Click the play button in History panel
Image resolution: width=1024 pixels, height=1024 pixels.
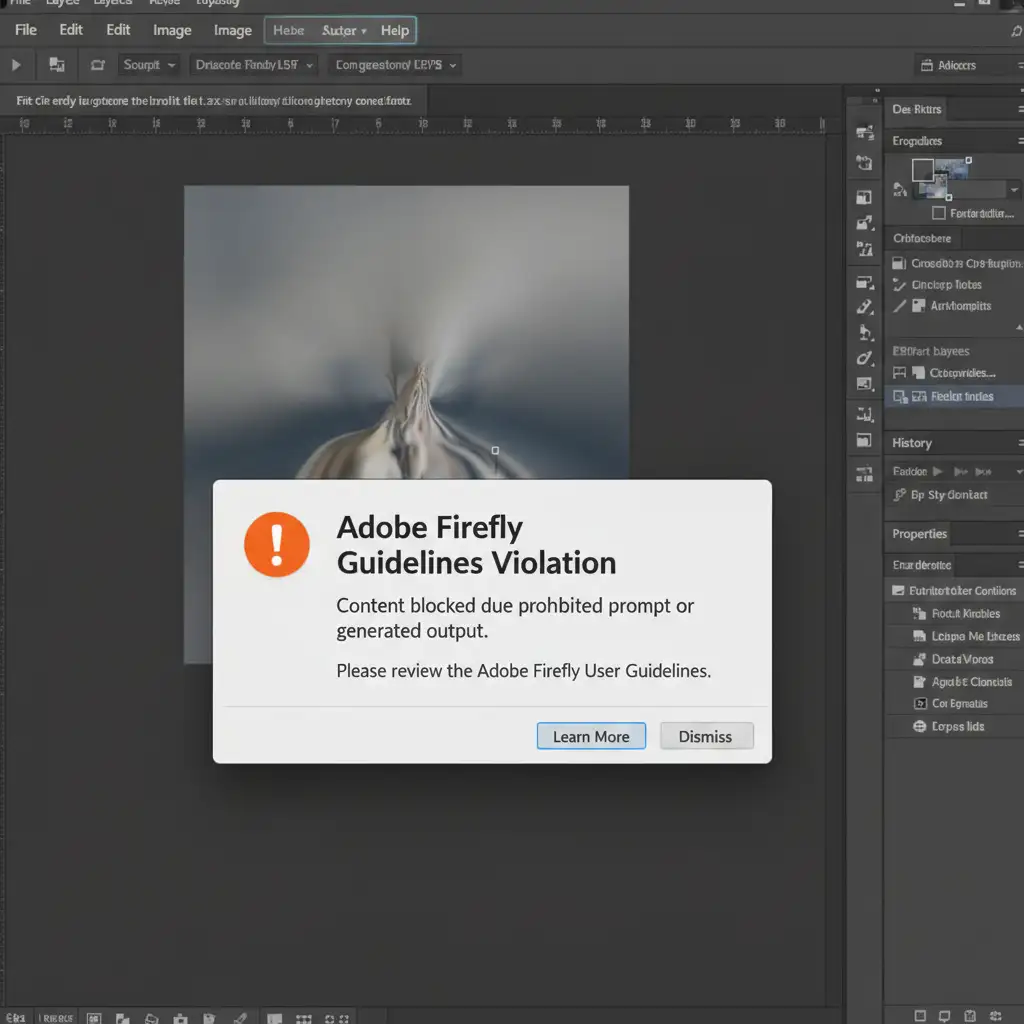938,471
